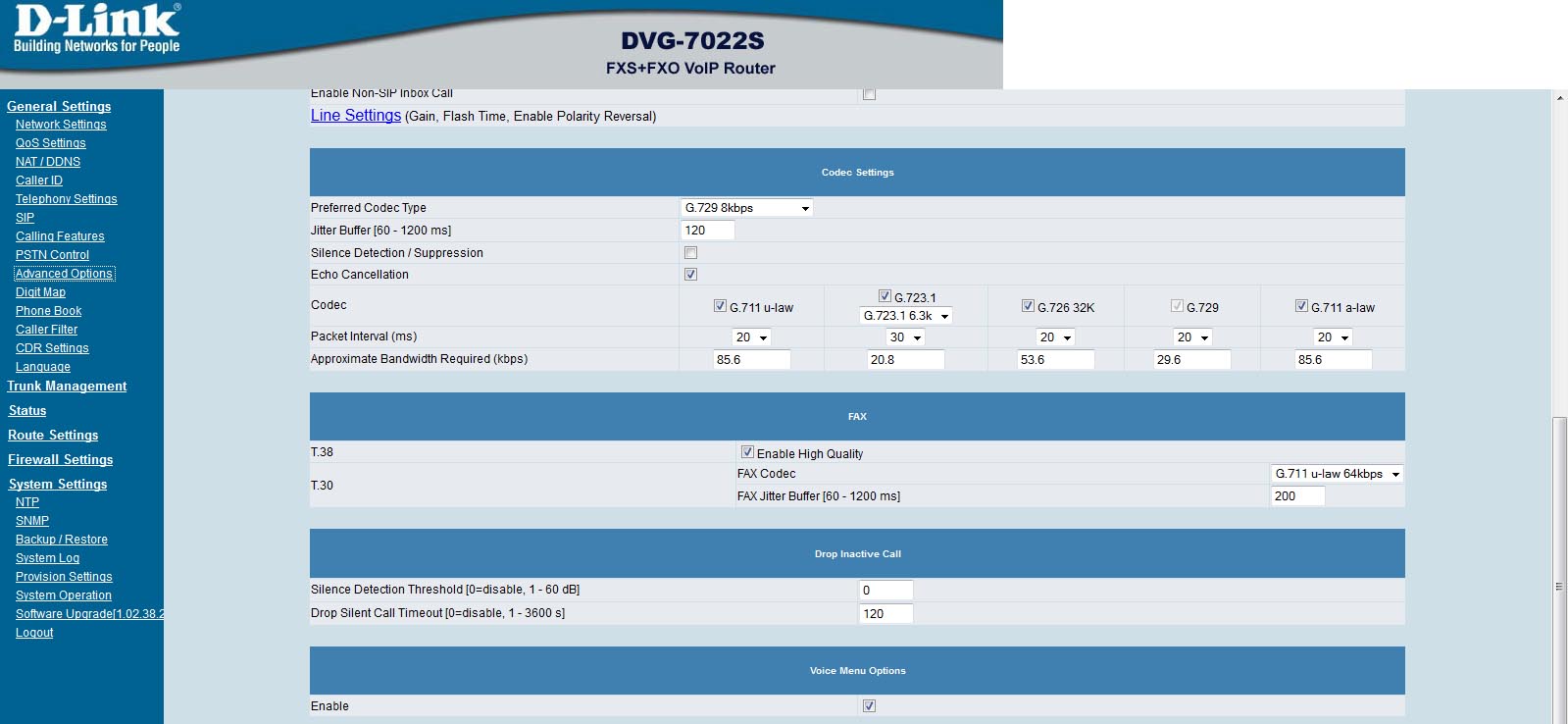Uncheck G.711 u-law codec
Viewport: 1568px width, 724px height.
point(720,306)
